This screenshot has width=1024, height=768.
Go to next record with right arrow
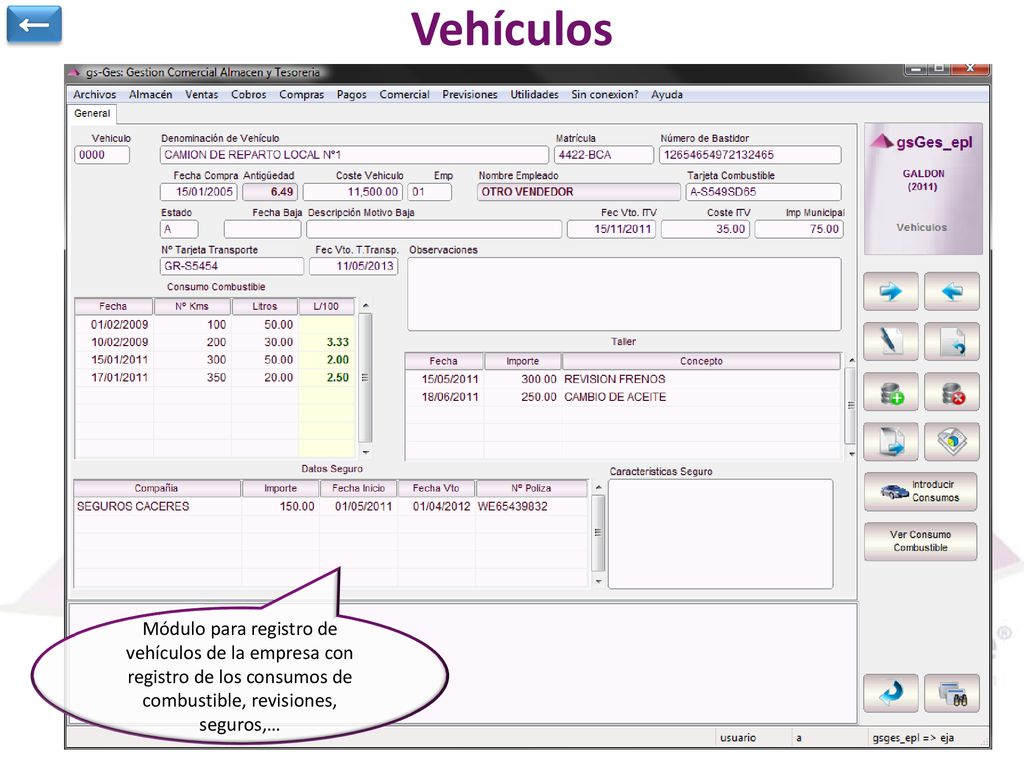(x=891, y=291)
